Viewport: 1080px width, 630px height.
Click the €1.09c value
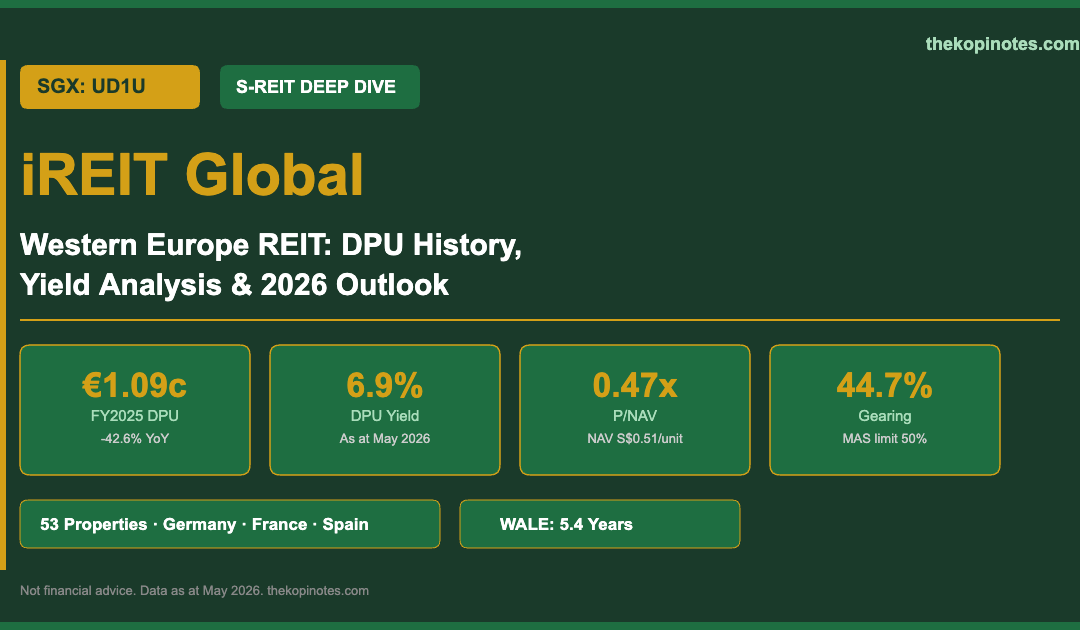[134, 385]
